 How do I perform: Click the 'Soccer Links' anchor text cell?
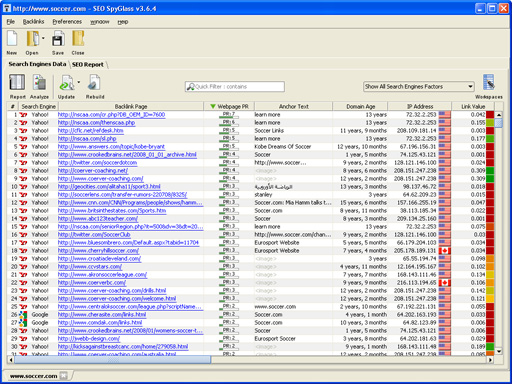pos(269,131)
